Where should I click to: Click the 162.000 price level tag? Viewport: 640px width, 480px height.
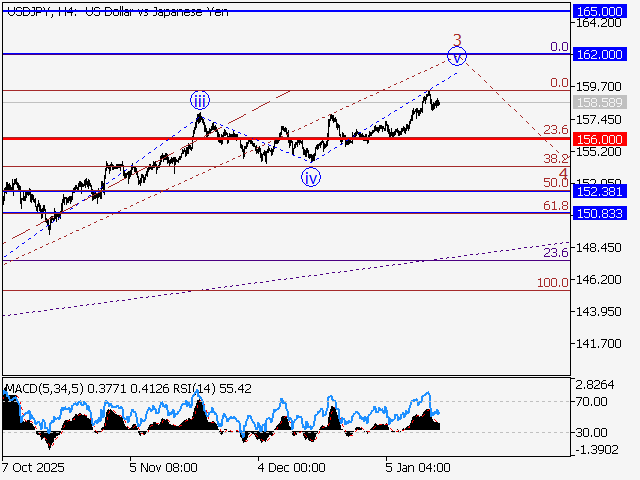pos(599,53)
